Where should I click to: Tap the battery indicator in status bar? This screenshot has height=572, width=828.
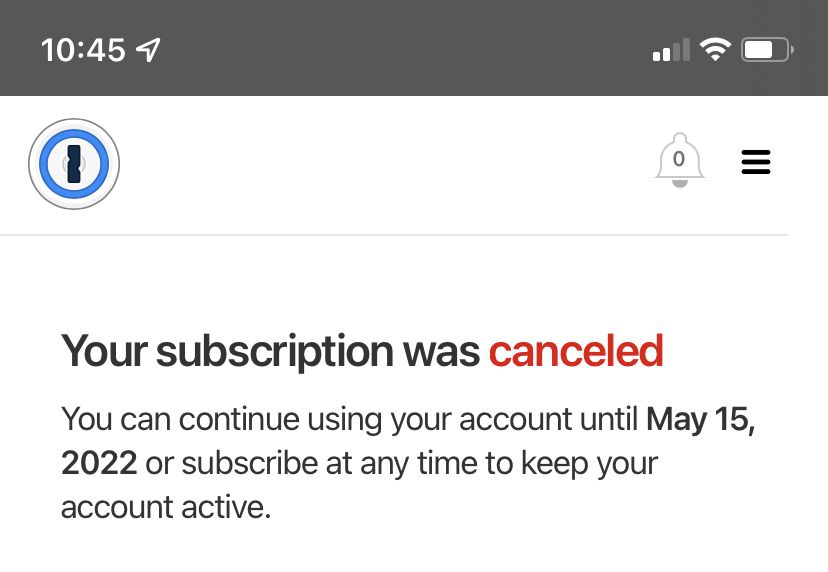pos(767,49)
